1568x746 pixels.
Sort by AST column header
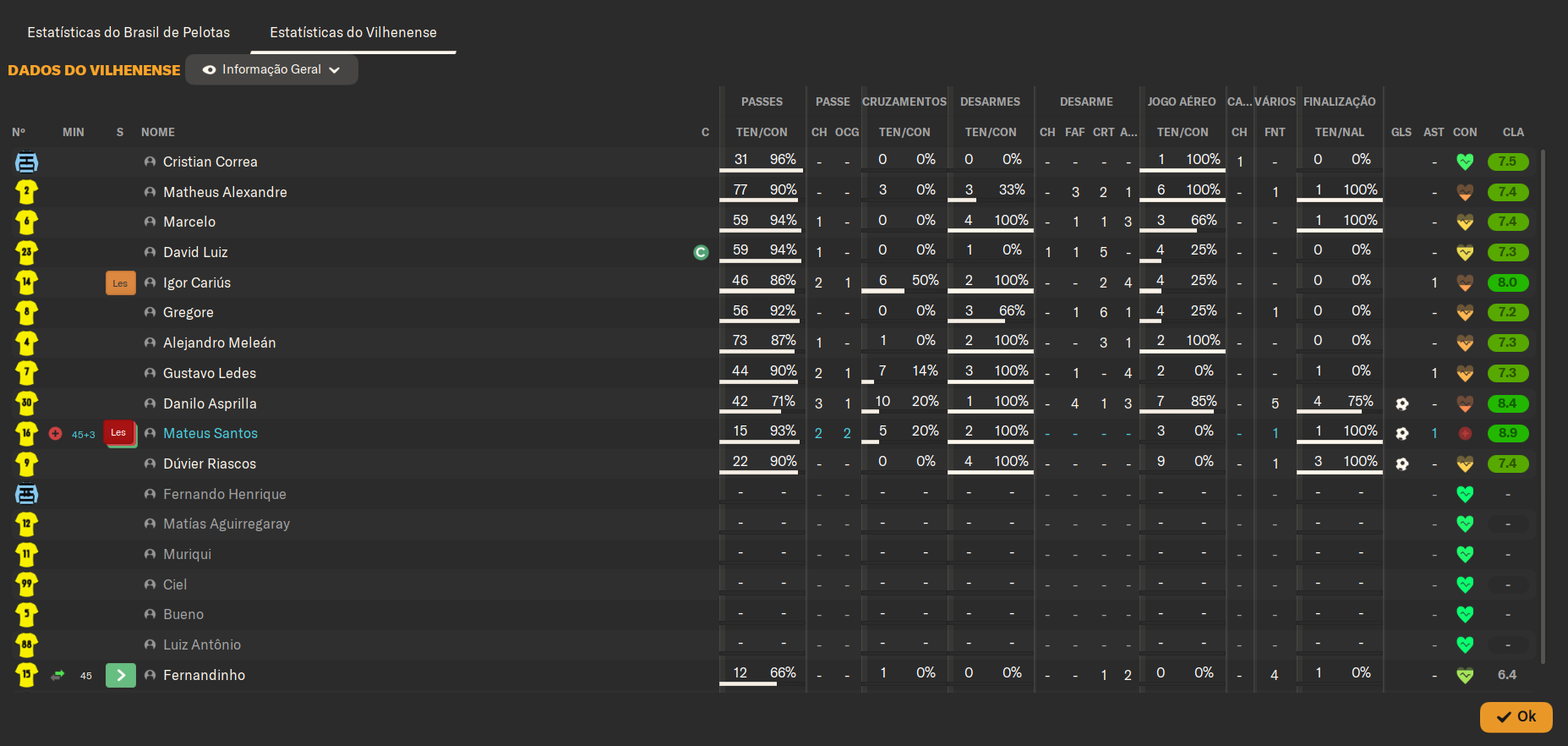click(x=1434, y=132)
